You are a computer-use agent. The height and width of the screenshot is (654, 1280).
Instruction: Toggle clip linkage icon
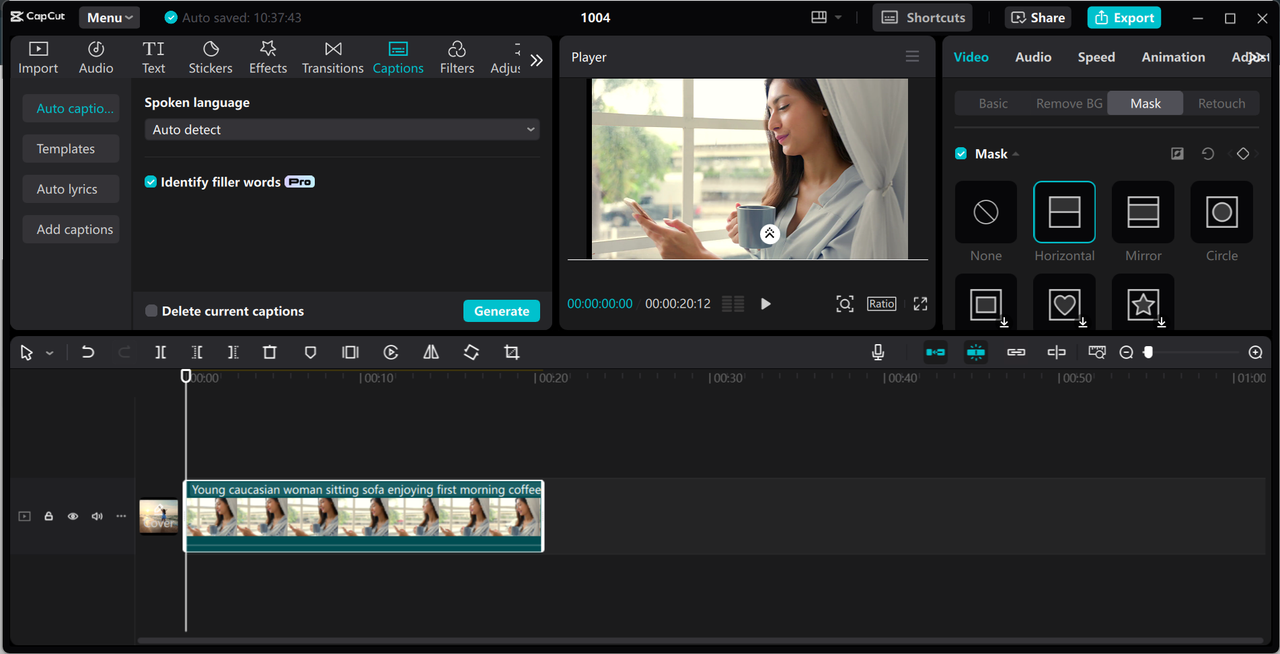1016,352
